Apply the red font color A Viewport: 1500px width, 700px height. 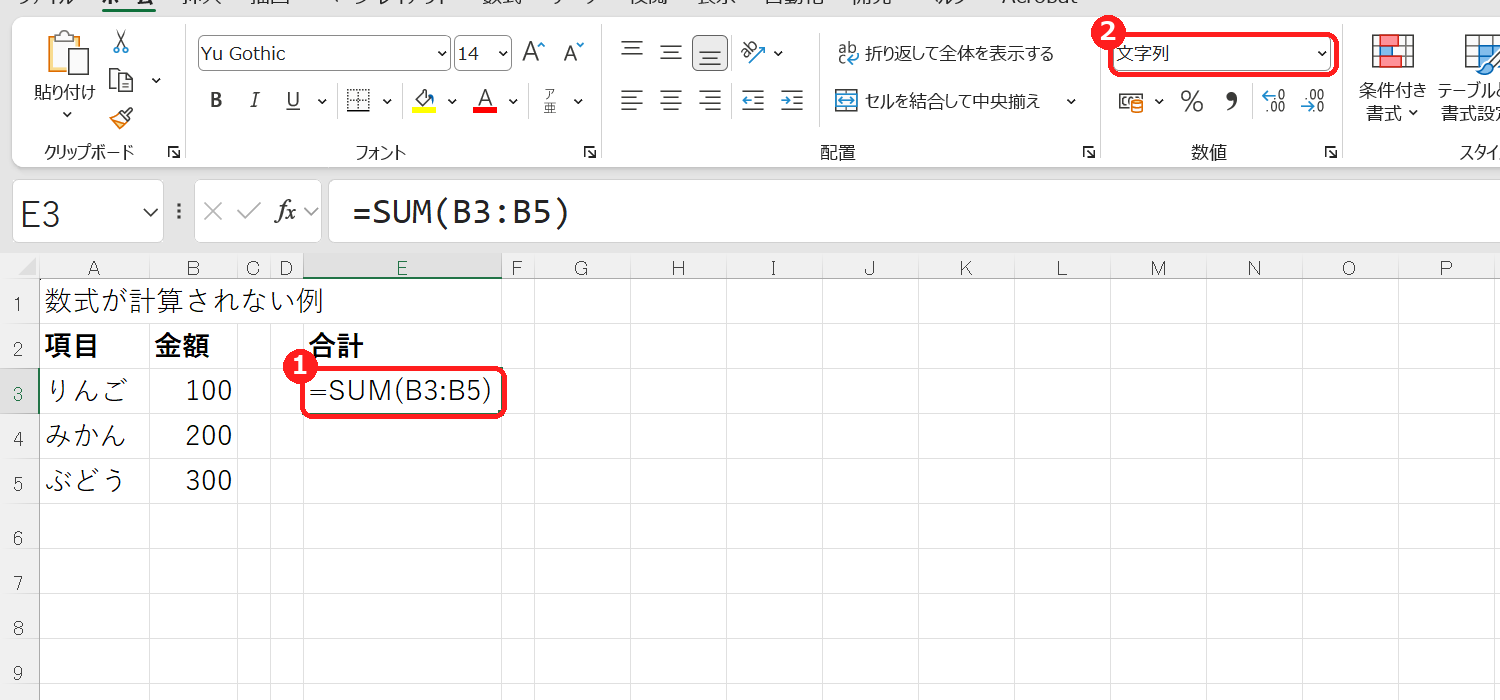[x=485, y=100]
